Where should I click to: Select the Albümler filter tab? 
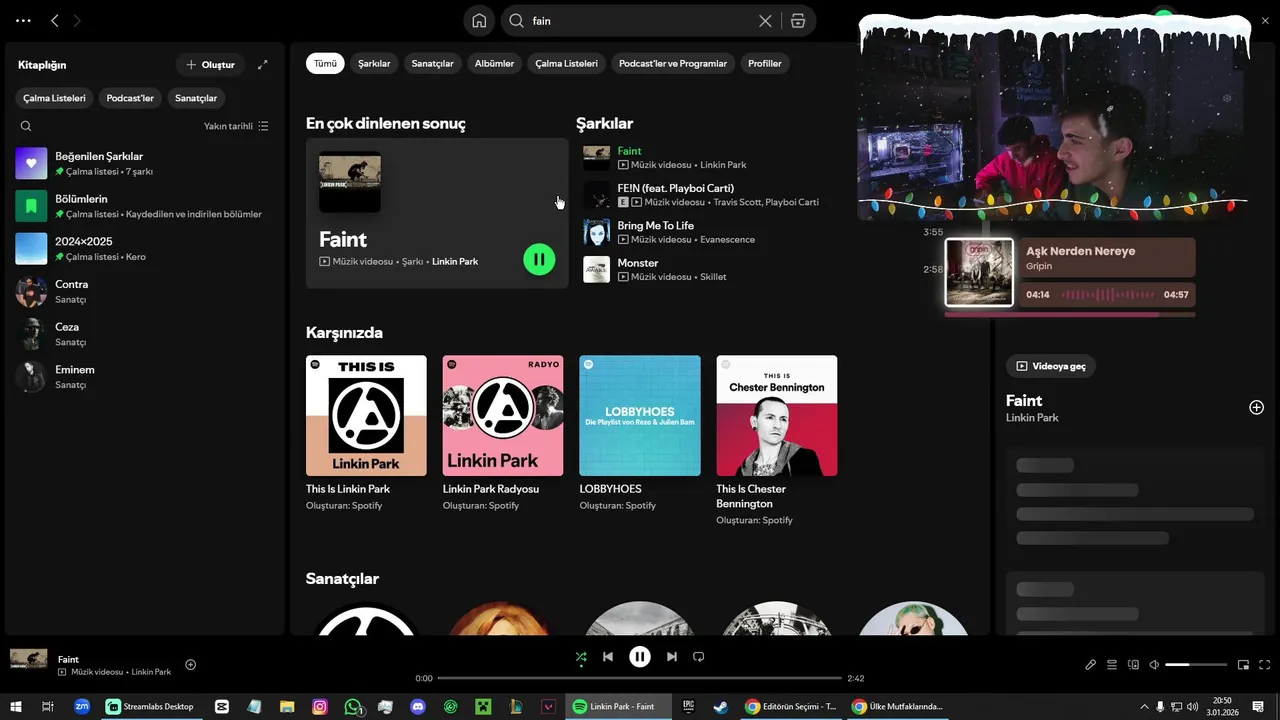(x=494, y=63)
